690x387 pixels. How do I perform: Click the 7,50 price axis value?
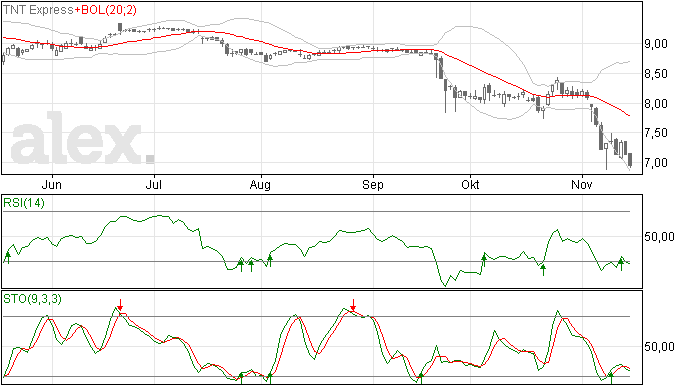pos(656,133)
